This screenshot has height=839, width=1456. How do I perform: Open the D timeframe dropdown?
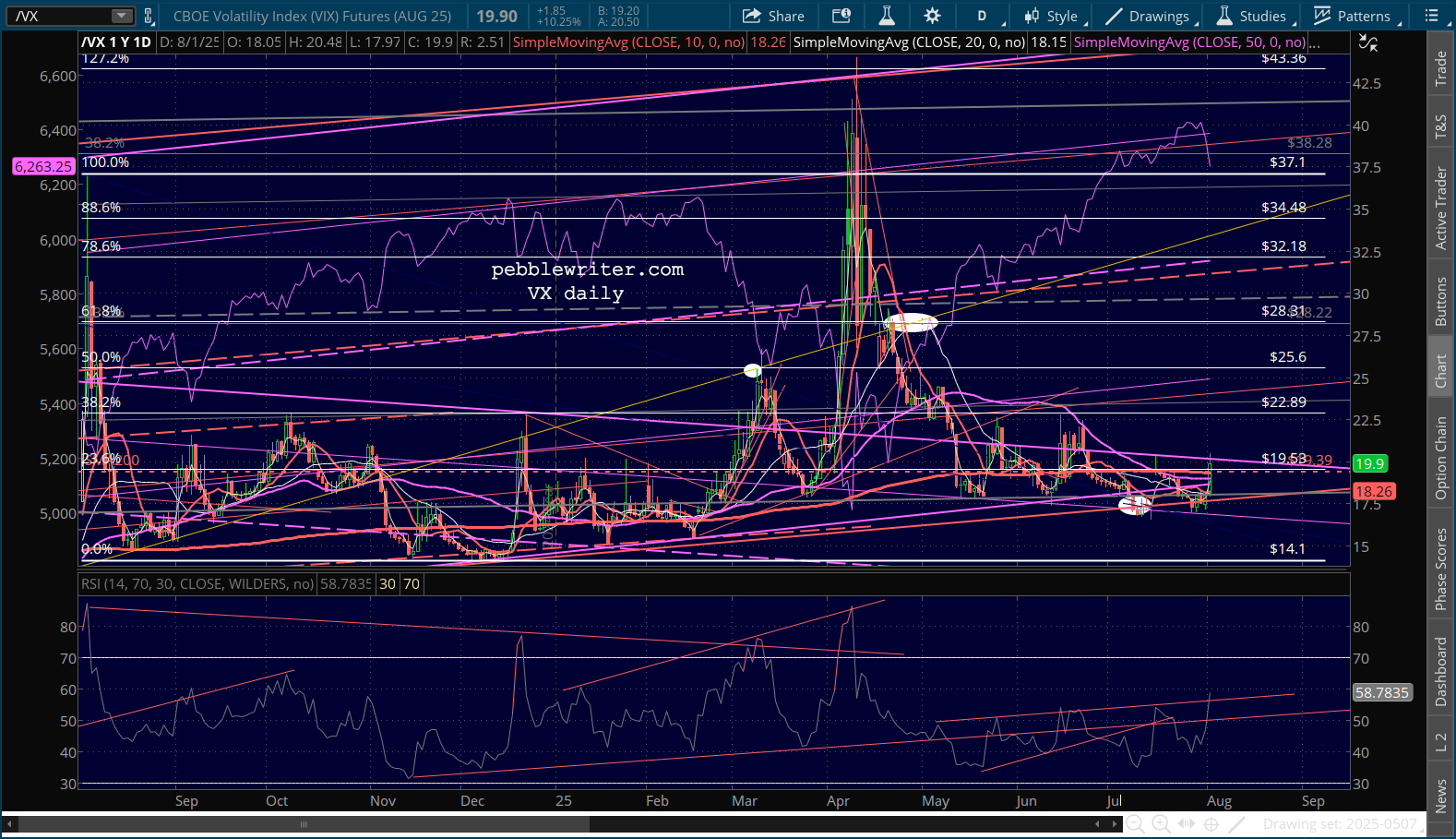982,16
